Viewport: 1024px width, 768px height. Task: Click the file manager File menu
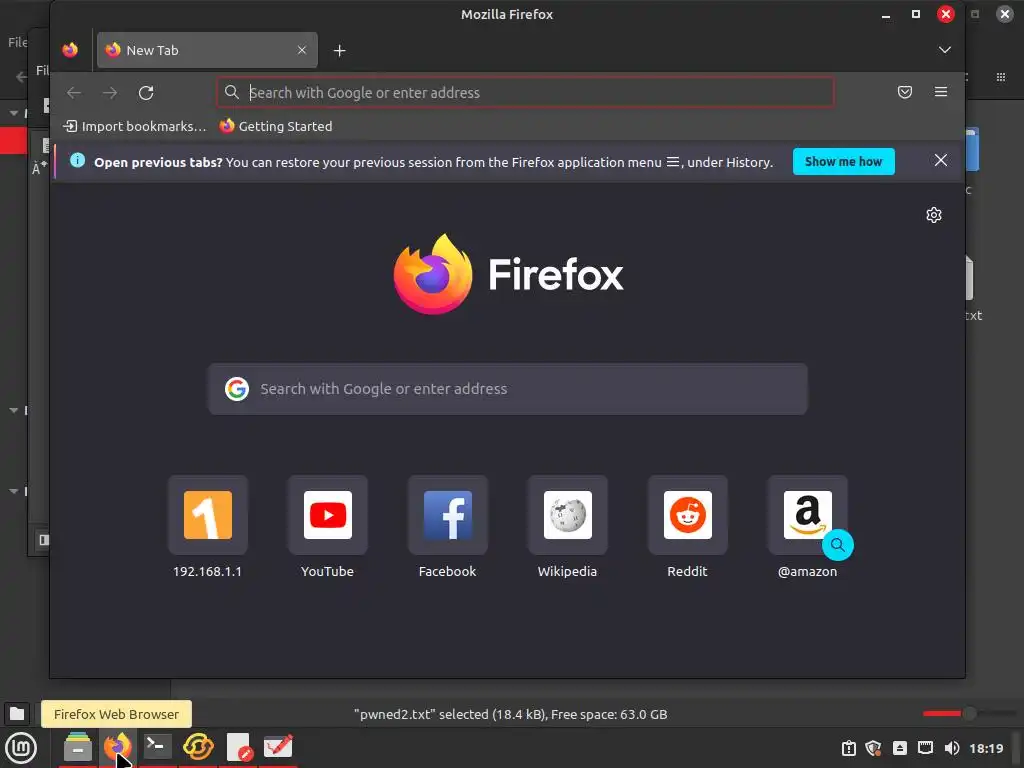click(x=18, y=42)
